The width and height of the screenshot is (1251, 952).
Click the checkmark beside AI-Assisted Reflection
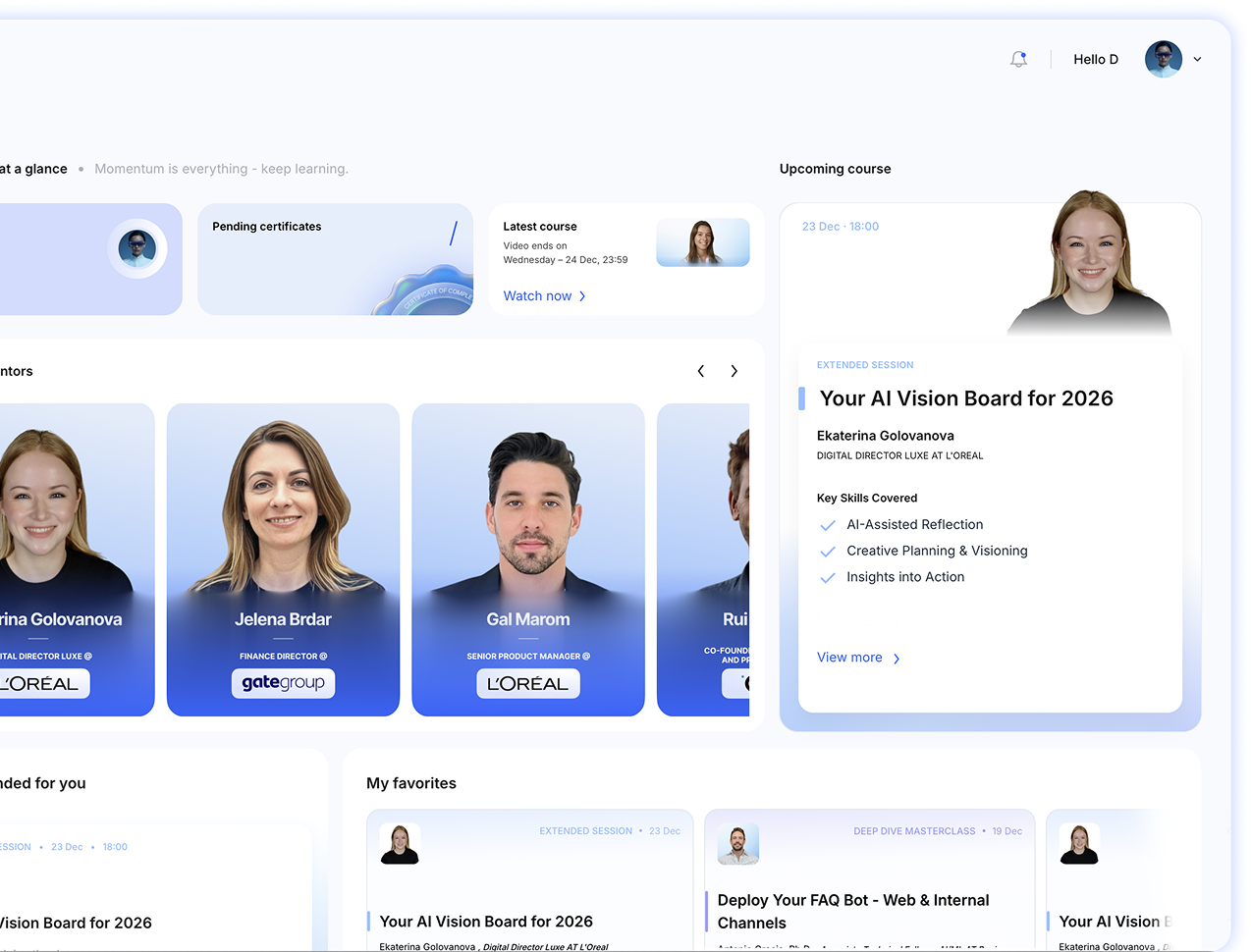(x=827, y=525)
